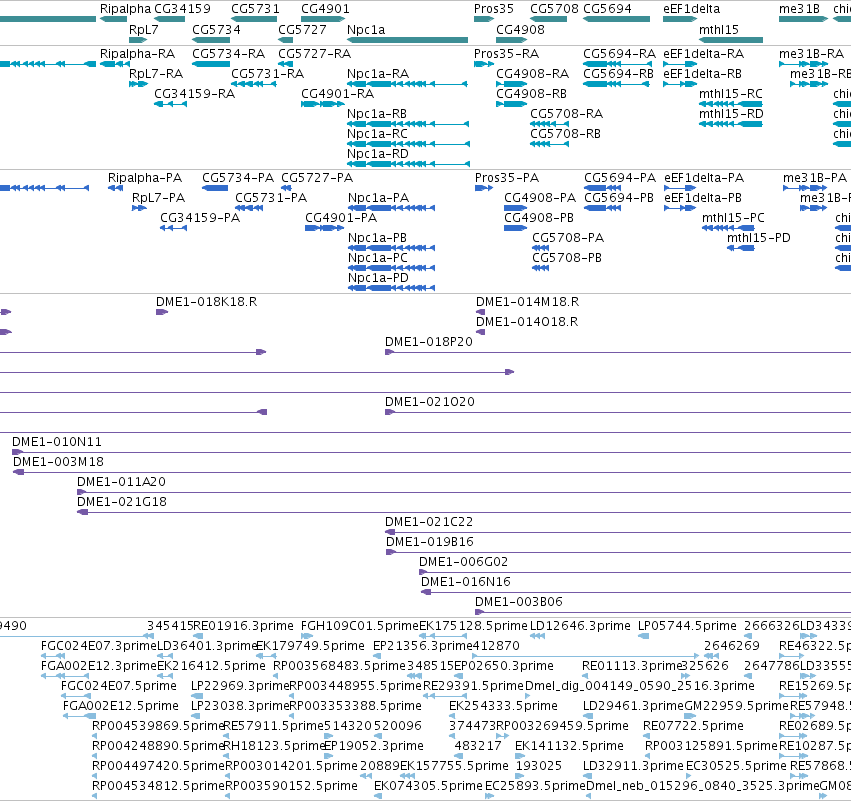
Task: Select the Ripalpha gene feature
Action: point(113,19)
